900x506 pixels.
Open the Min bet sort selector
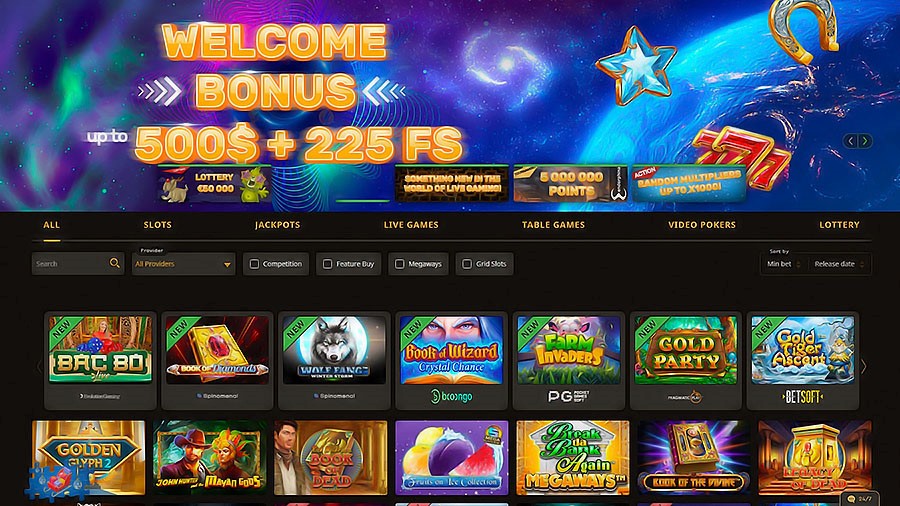tap(784, 264)
